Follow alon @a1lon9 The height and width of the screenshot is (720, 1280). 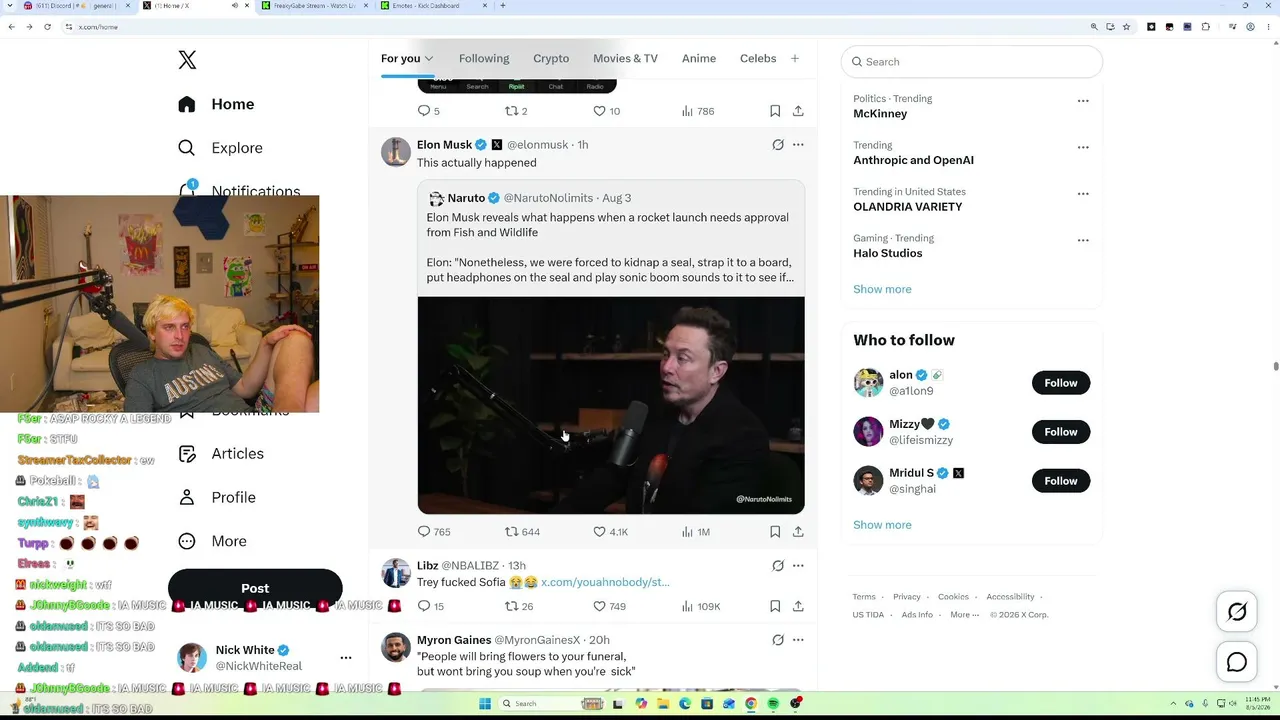tap(1061, 383)
